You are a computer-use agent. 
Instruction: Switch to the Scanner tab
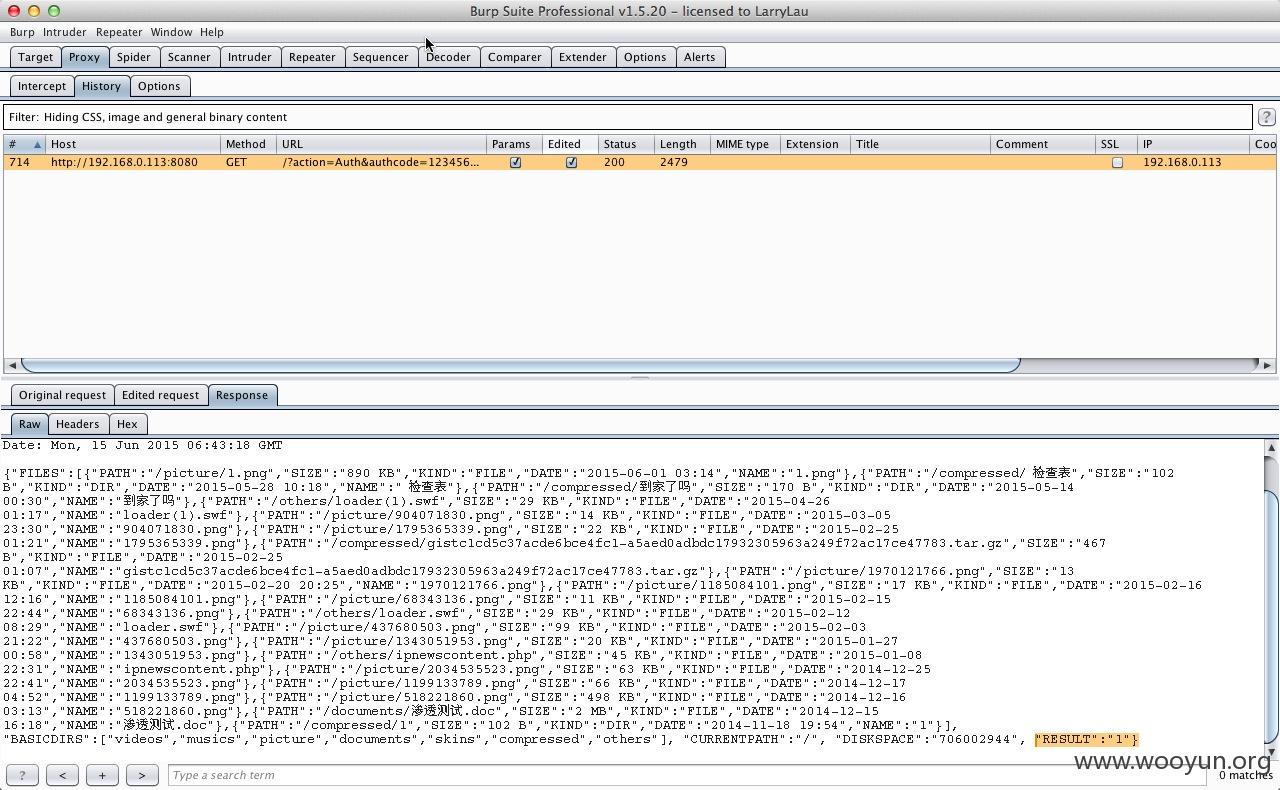(x=189, y=57)
